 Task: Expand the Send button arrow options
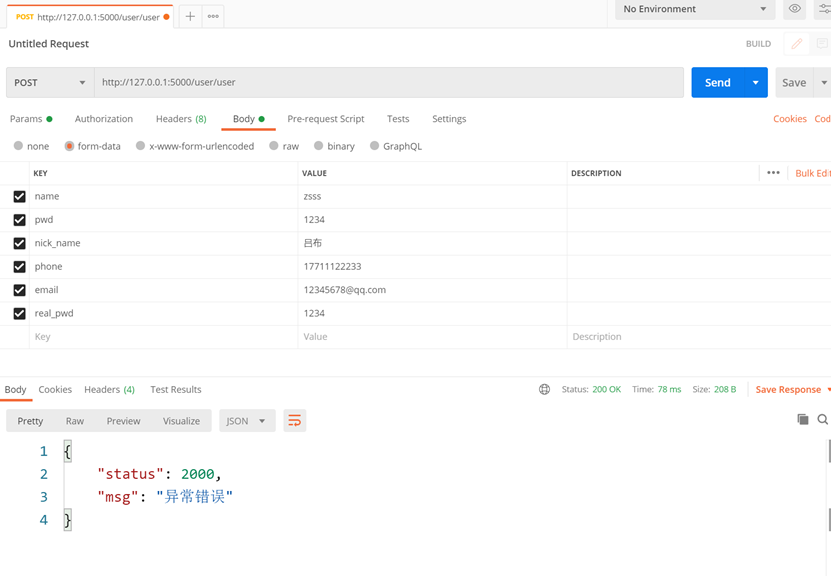[756, 83]
